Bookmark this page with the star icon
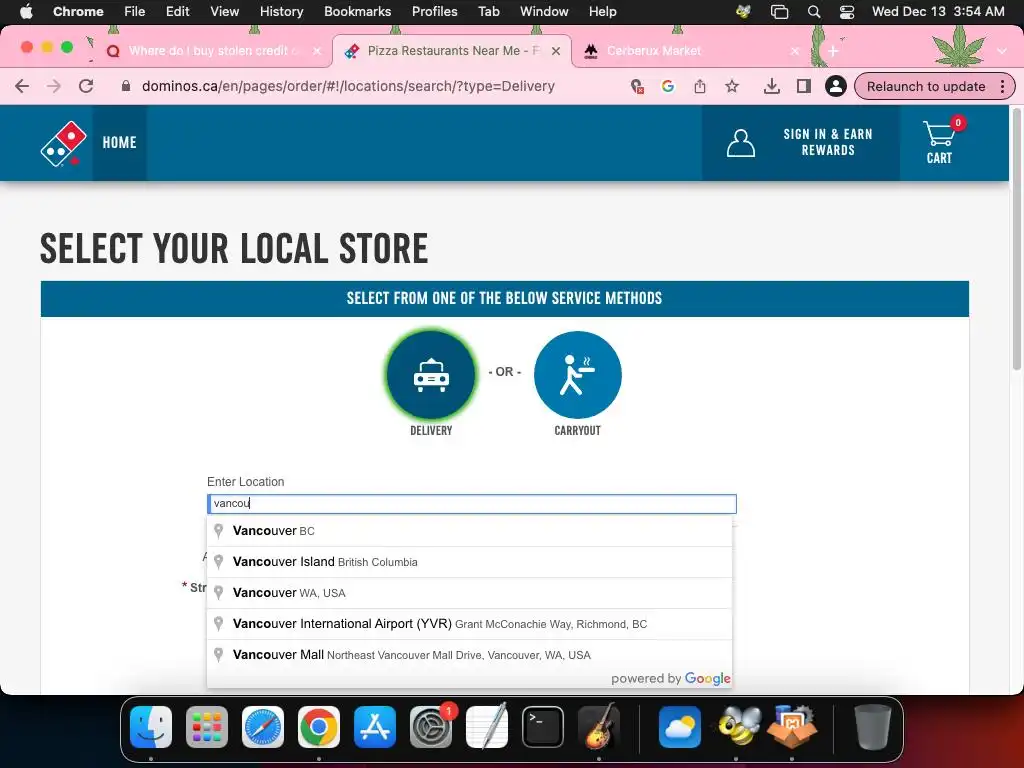1024x768 pixels. [x=732, y=86]
